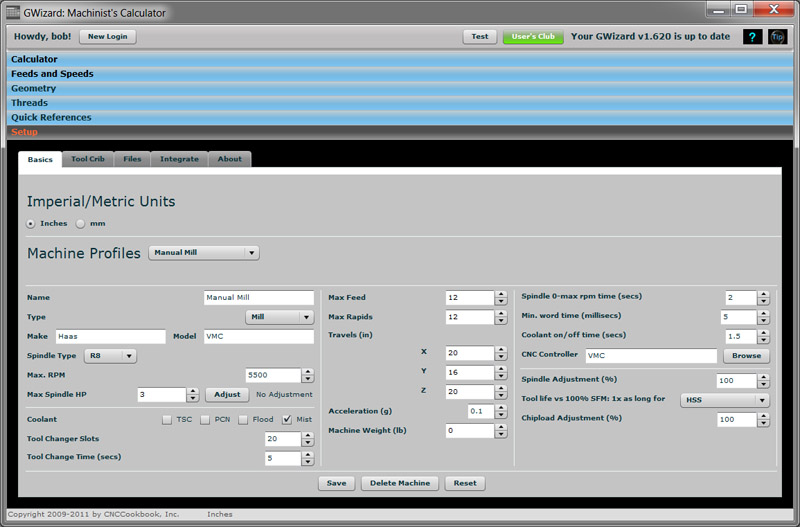800x527 pixels.
Task: Increase Spindle Adjustment percent with up arrow
Action: (x=763, y=377)
